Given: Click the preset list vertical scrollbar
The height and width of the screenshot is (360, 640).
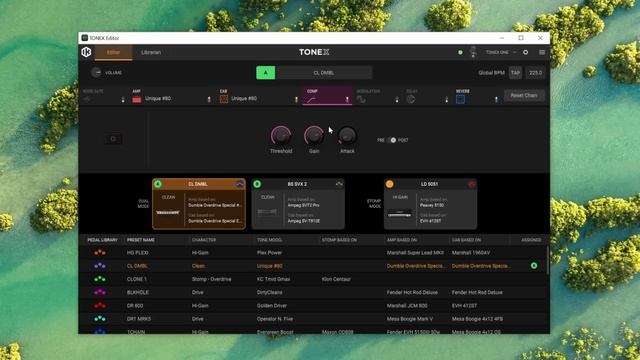Looking at the screenshot, I should point(547,260).
